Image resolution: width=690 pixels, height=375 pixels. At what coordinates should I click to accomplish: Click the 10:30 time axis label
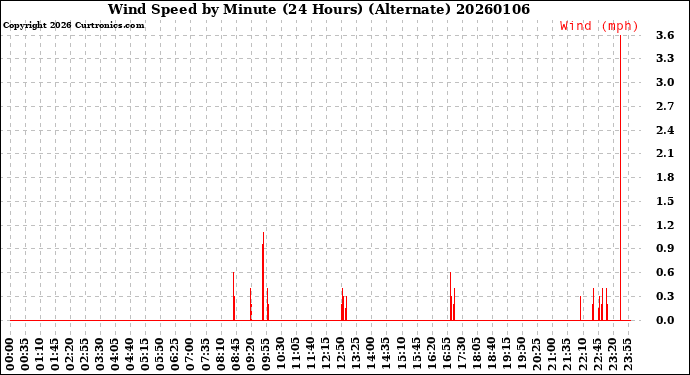tap(280, 355)
